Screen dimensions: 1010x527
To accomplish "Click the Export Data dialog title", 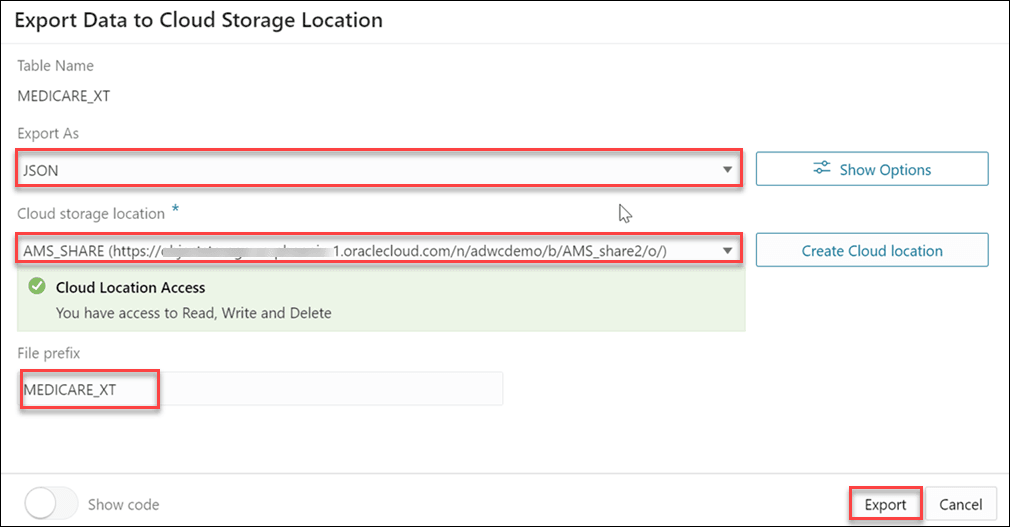I will pos(198,20).
